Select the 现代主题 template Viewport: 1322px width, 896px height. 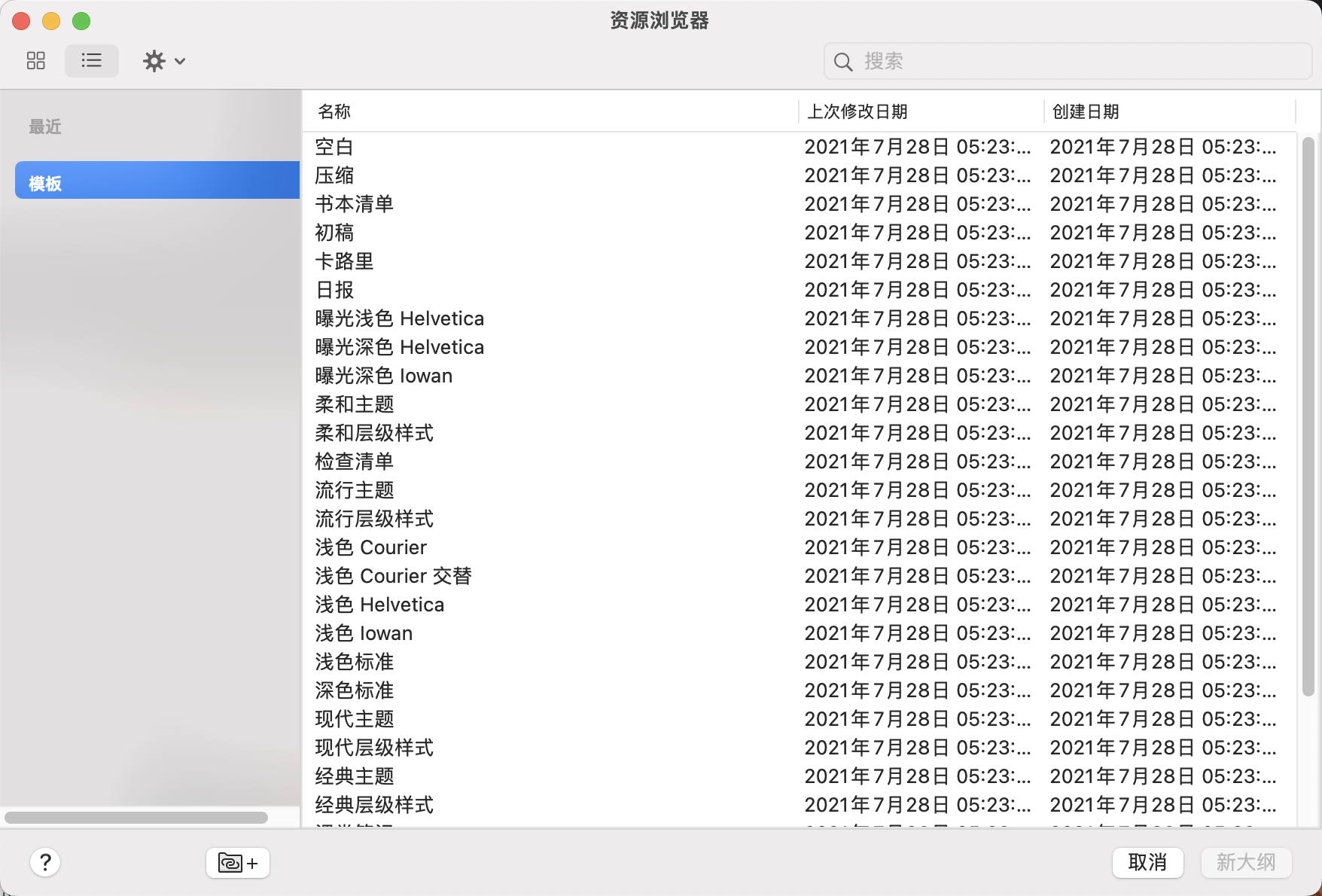pos(800,719)
